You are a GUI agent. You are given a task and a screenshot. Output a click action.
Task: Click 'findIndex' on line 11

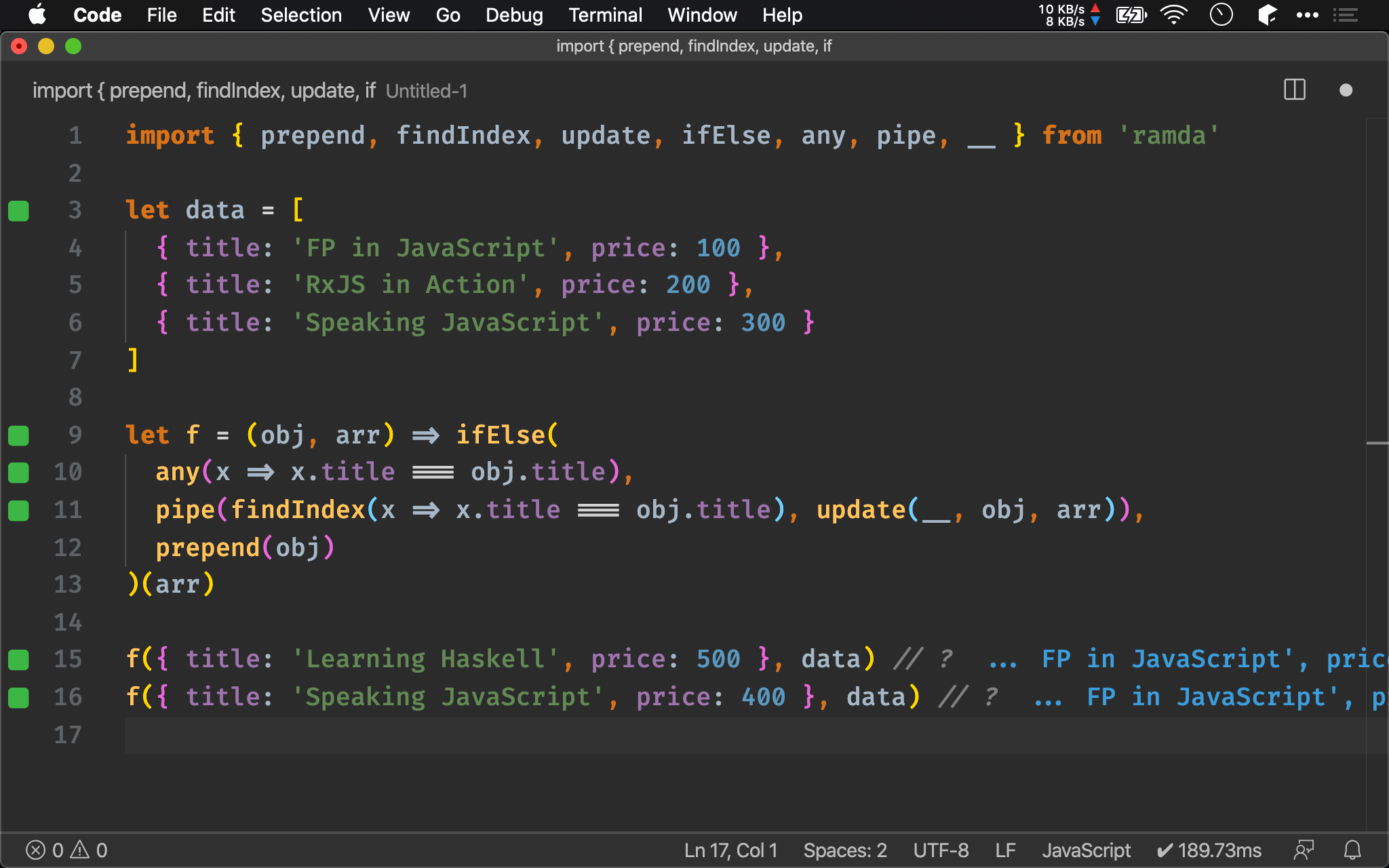(x=298, y=510)
